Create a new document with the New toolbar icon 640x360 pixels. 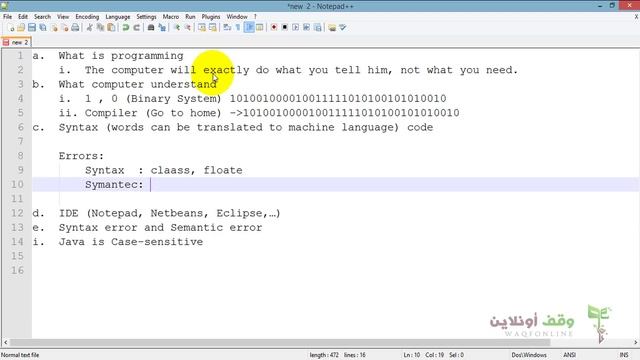[x=11, y=27]
